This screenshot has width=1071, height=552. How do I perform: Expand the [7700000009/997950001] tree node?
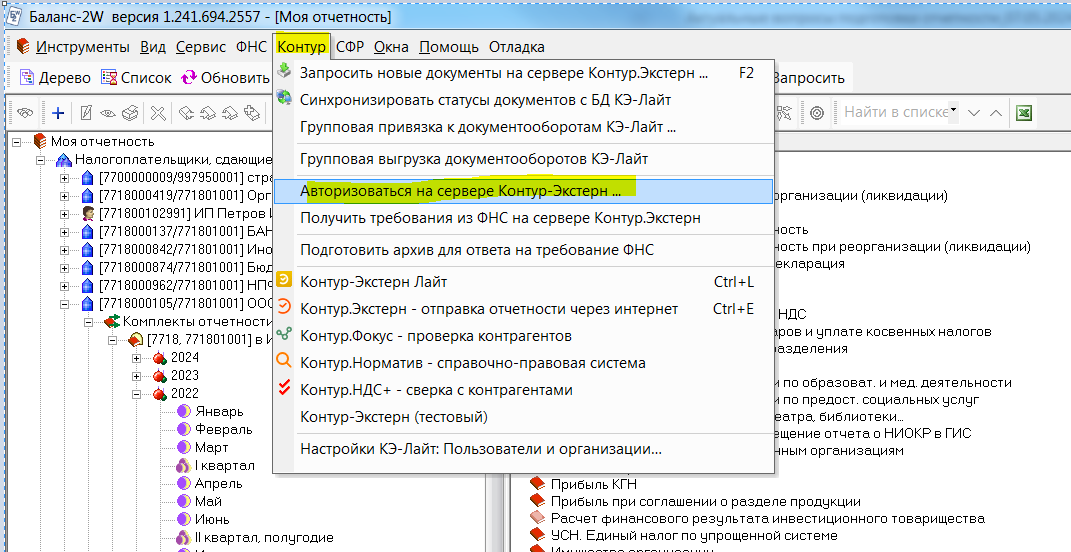click(65, 178)
